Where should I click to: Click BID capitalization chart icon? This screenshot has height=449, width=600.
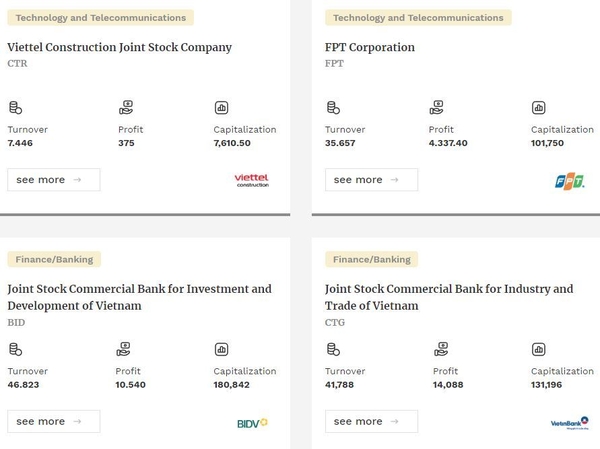coord(222,349)
